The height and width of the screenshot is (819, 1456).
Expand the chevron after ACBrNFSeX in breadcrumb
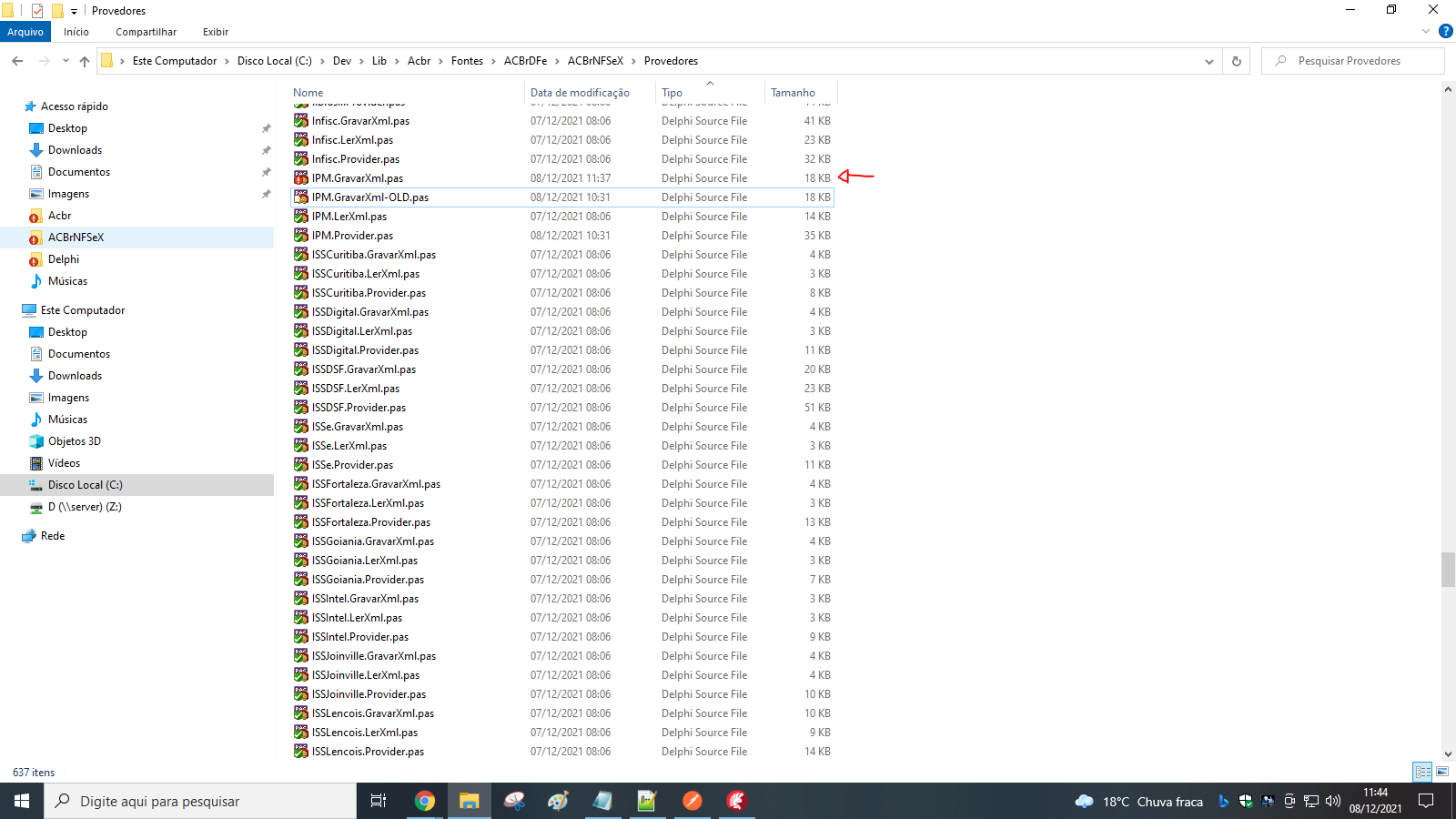click(633, 61)
